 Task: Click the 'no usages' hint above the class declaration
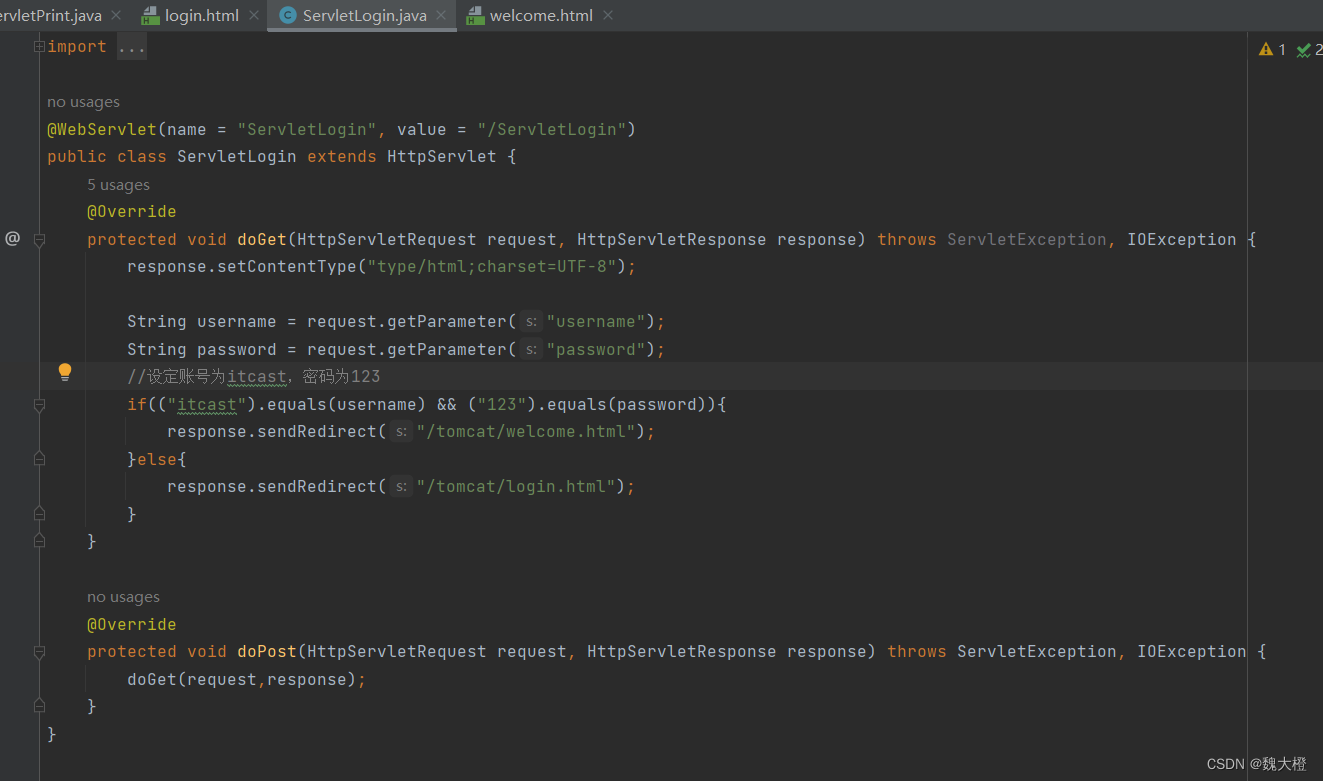[83, 101]
